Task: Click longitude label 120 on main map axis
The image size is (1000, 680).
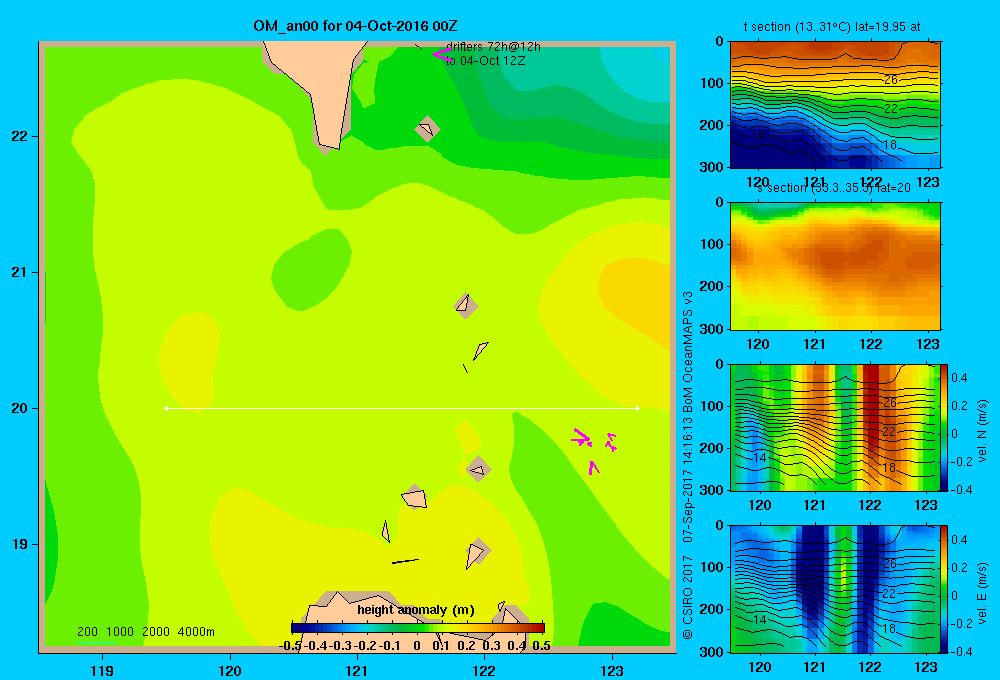Action: (230, 670)
